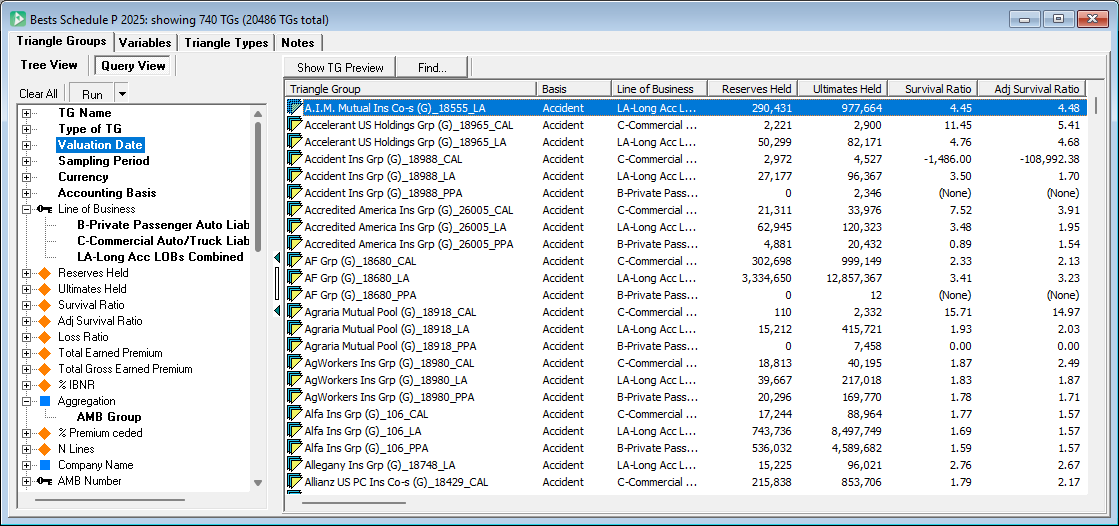The image size is (1119, 526).
Task: Sort by Adj Survival Ratio column header
Action: [1031, 89]
